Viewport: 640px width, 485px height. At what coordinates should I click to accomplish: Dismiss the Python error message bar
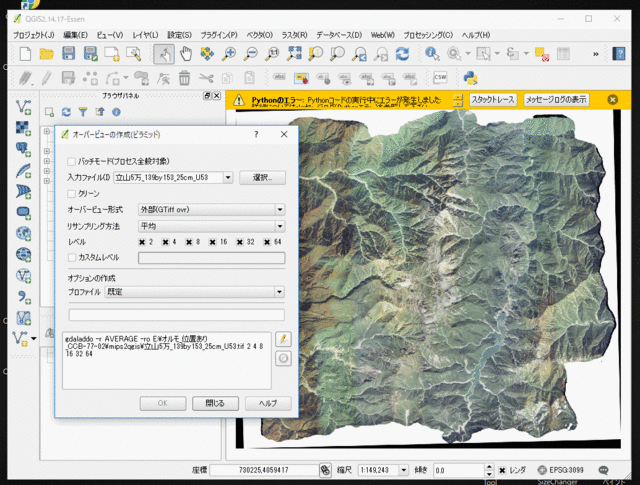pyautogui.click(x=612, y=100)
